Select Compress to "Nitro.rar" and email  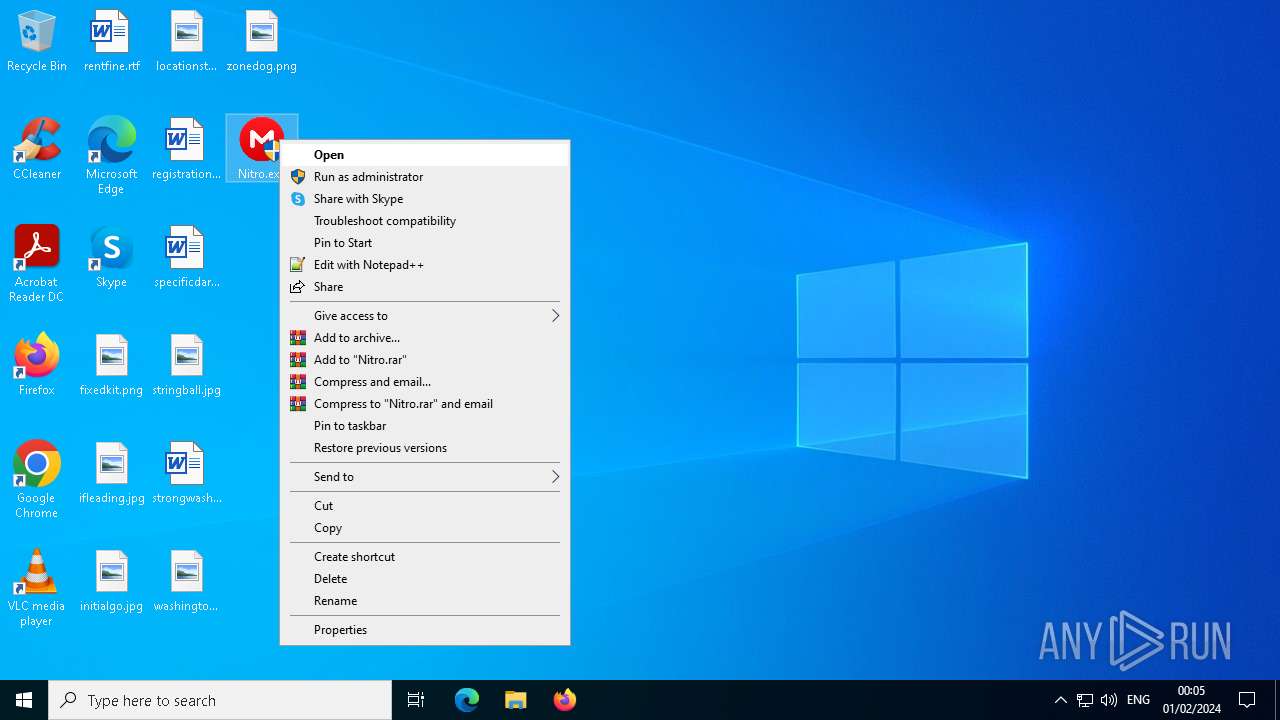point(425,404)
